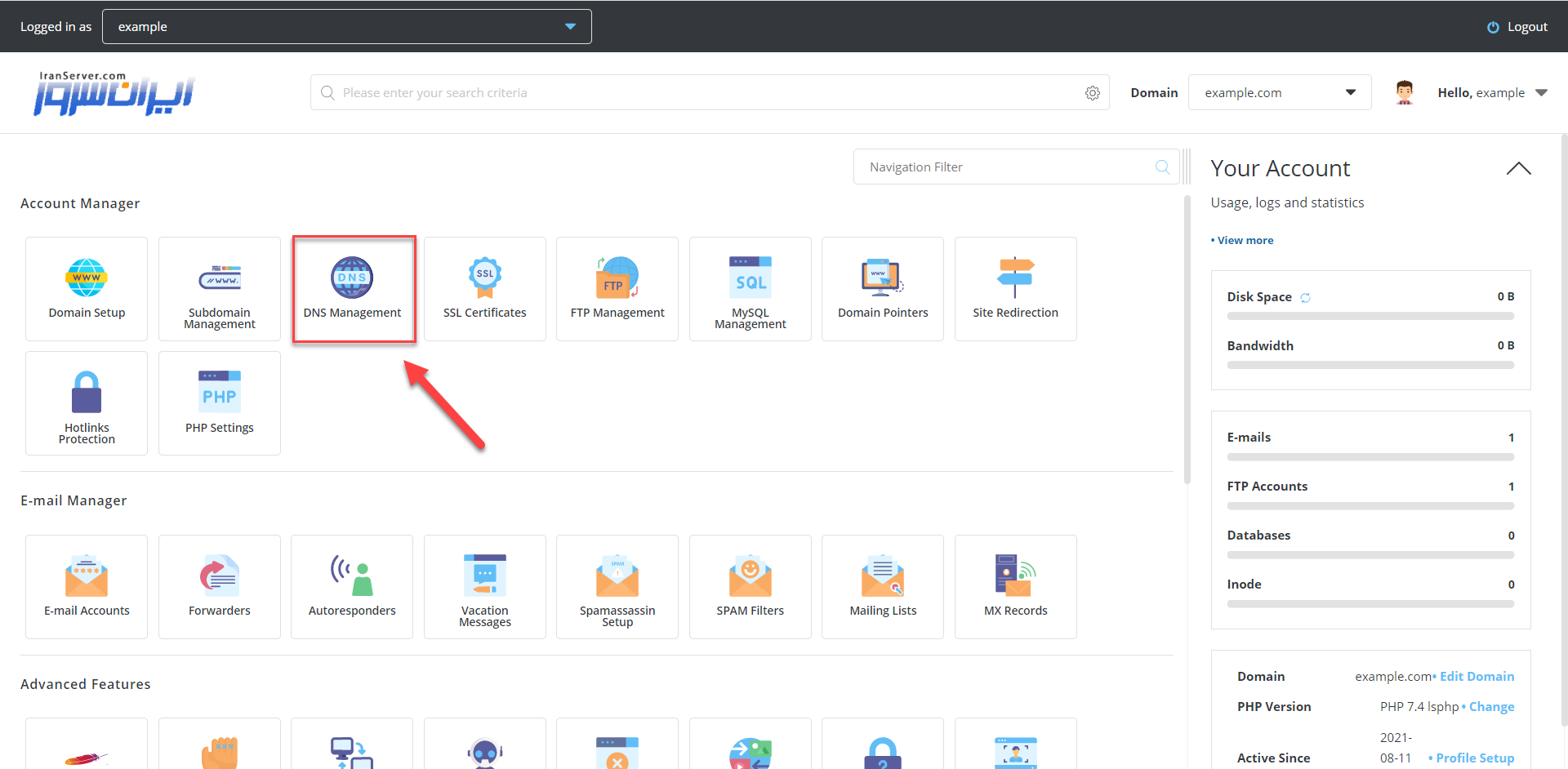Refresh Disk Space usage icon
Screen dimensions: 1568x769
[1305, 298]
